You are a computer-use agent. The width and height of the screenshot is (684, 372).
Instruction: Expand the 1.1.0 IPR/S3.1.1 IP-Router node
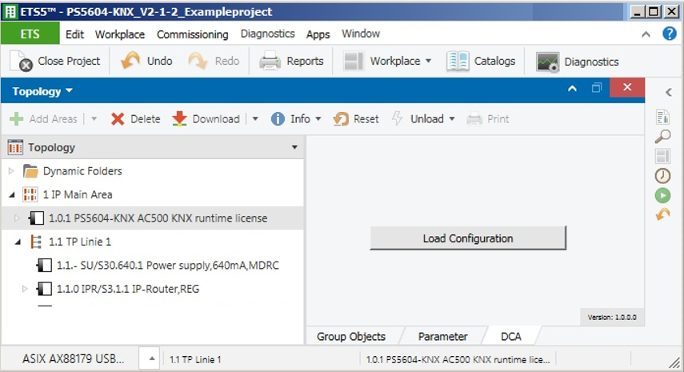click(25, 289)
